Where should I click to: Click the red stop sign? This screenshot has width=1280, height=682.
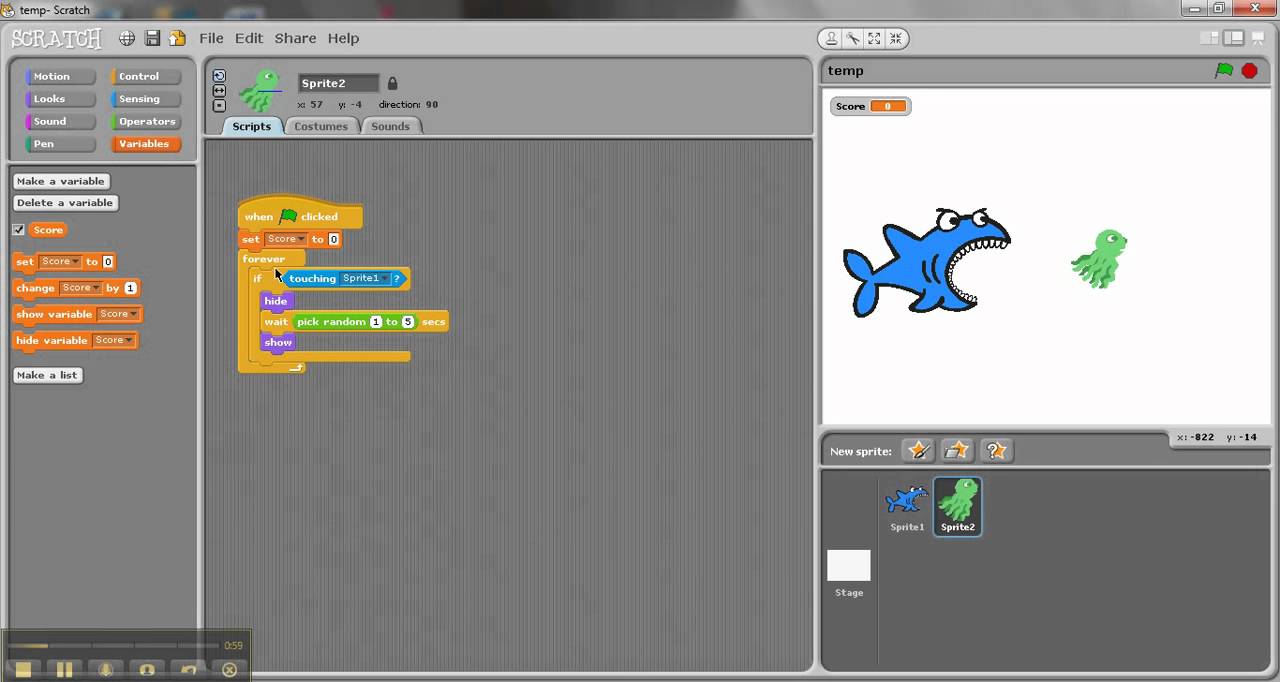point(1249,70)
